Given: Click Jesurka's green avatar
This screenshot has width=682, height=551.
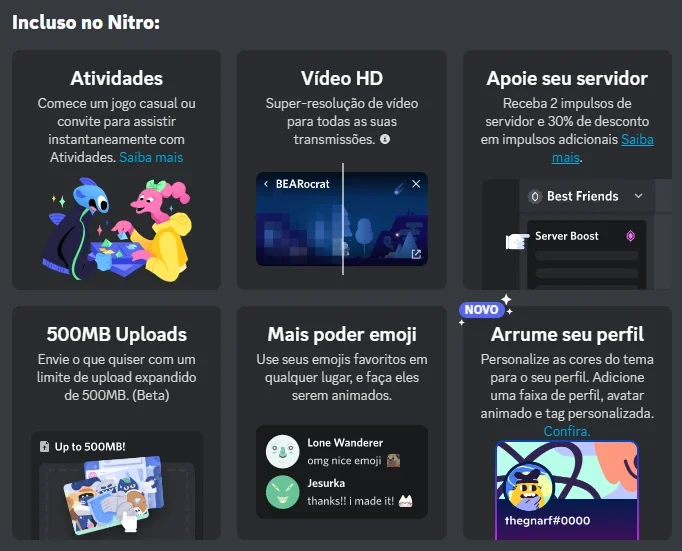Looking at the screenshot, I should (x=283, y=492).
